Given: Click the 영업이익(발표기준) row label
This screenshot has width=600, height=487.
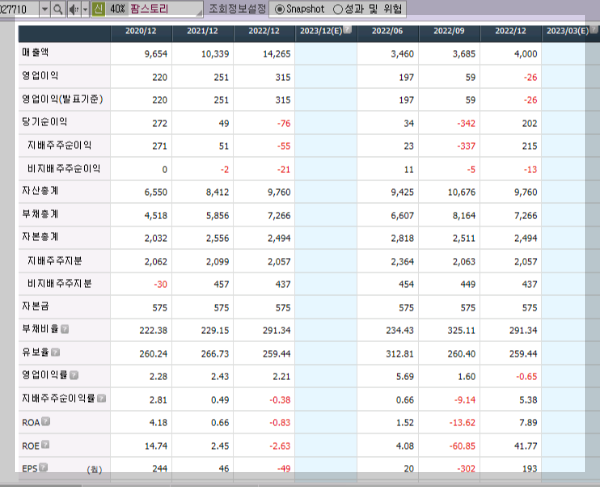Looking at the screenshot, I should coord(62,99).
